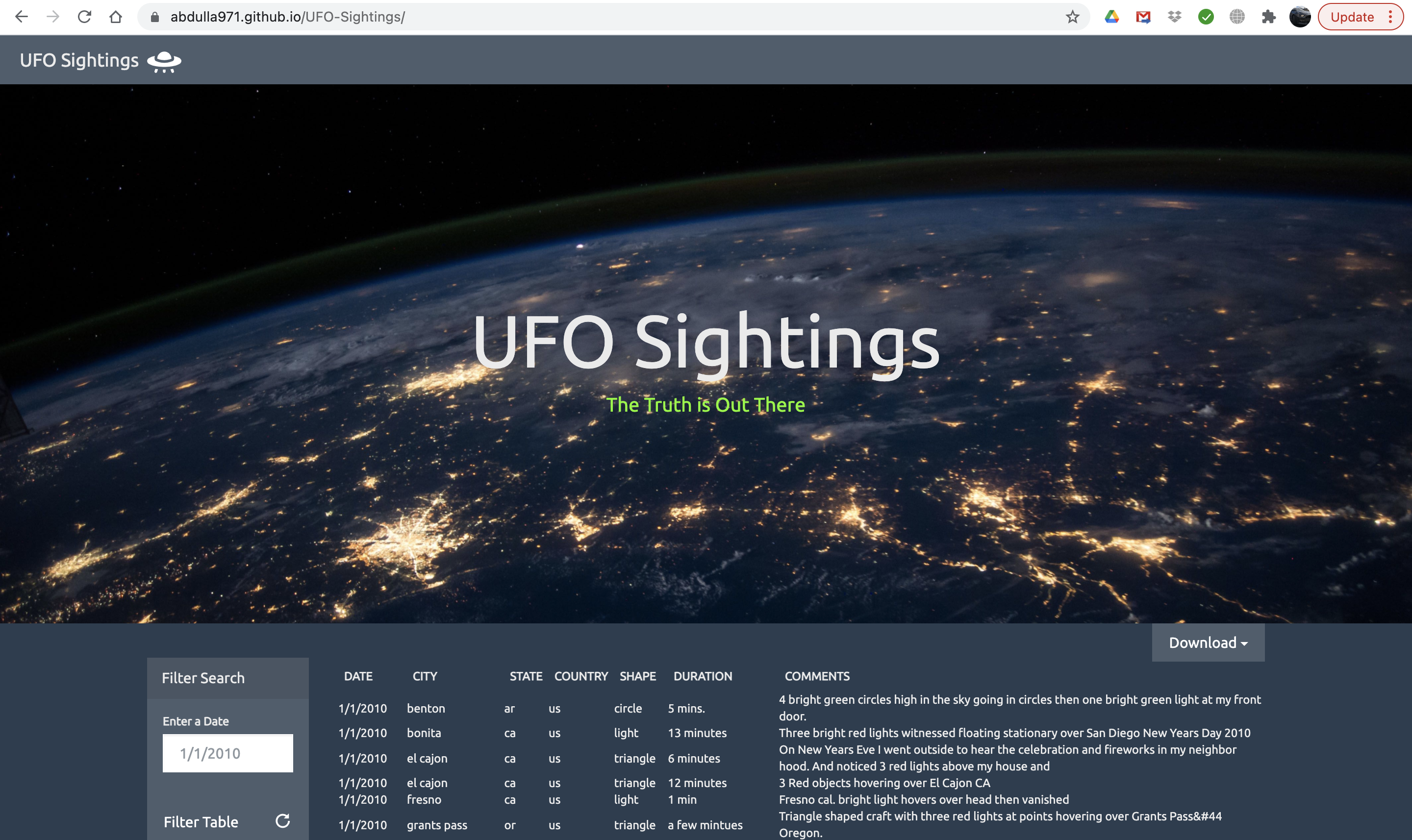Bookmark this page with star icon
Viewport: 1412px width, 840px height.
[1072, 17]
